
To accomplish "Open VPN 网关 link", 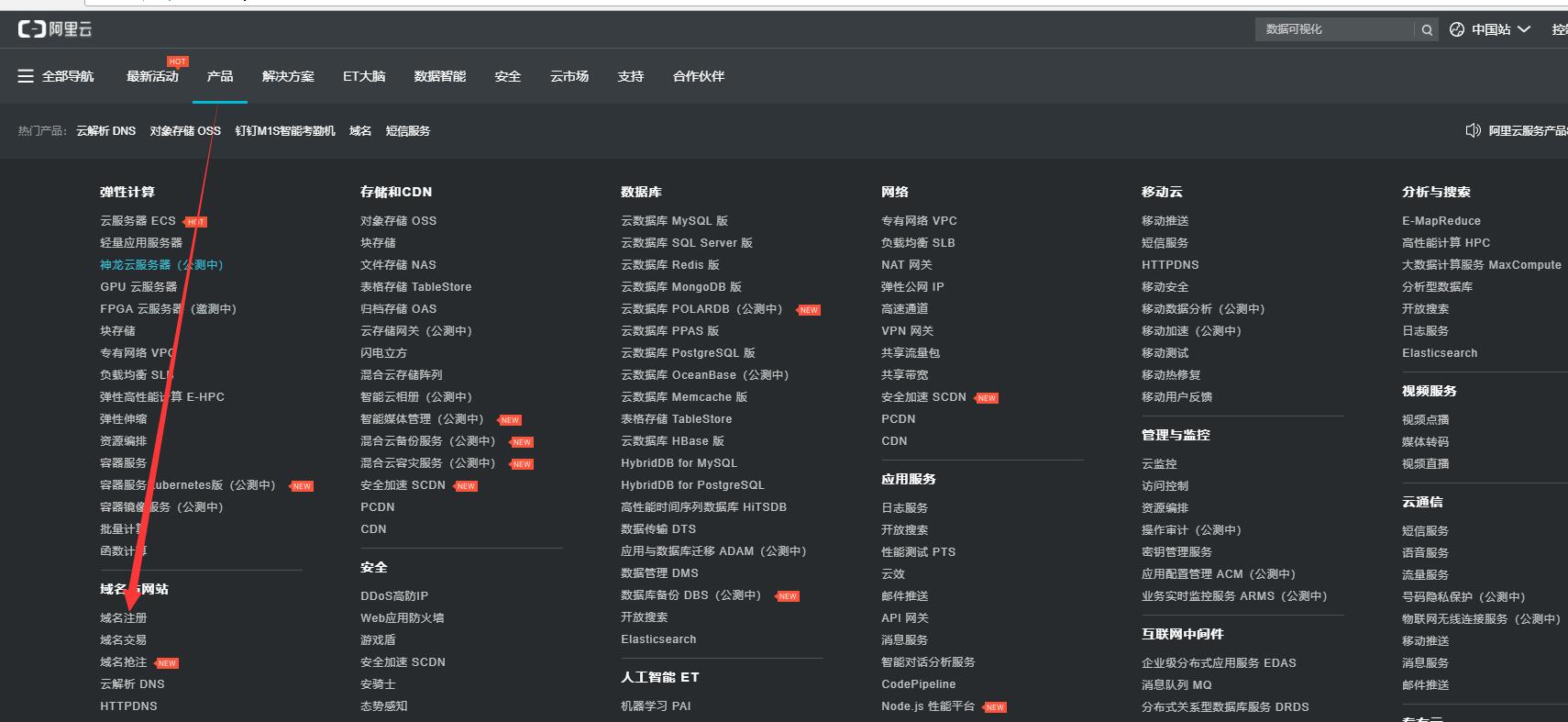I will point(908,331).
